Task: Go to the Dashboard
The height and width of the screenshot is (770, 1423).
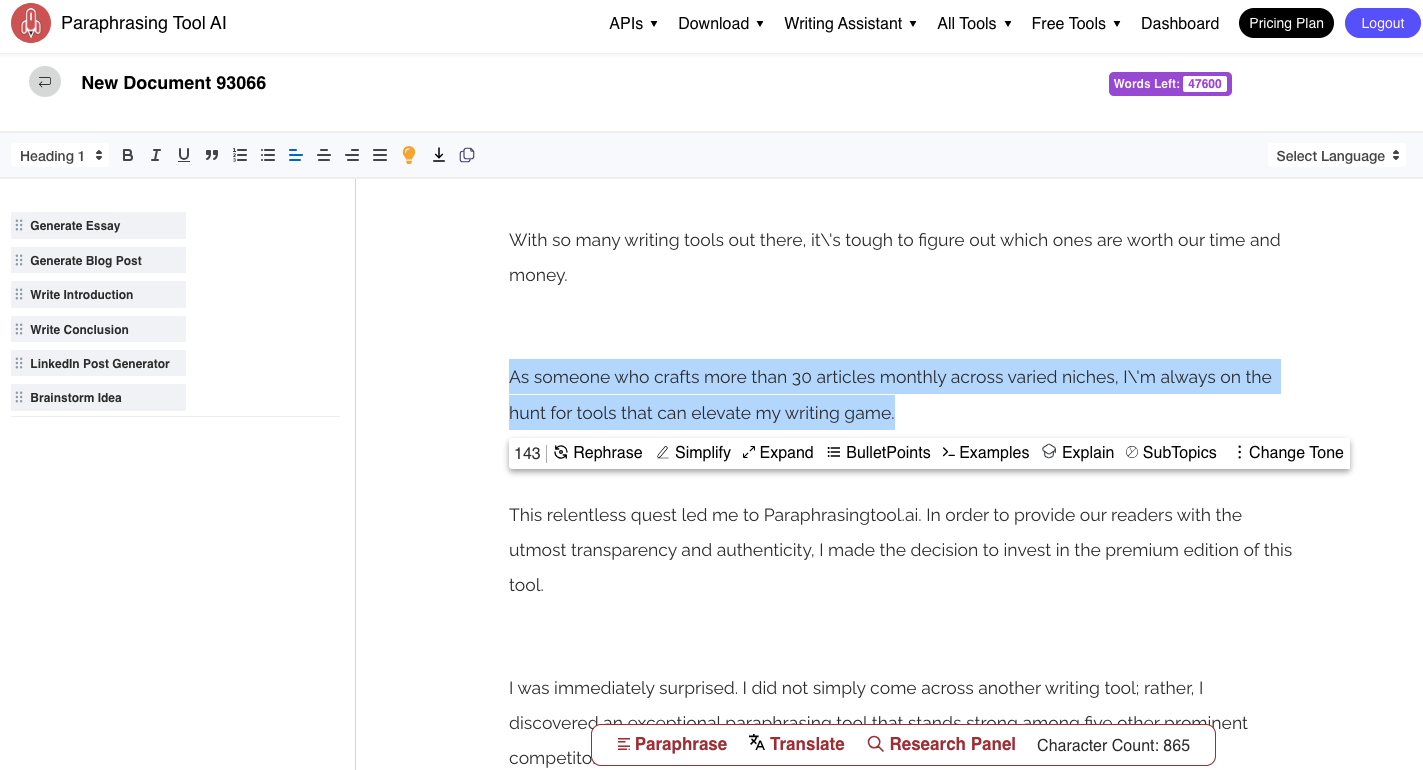Action: 1180,23
